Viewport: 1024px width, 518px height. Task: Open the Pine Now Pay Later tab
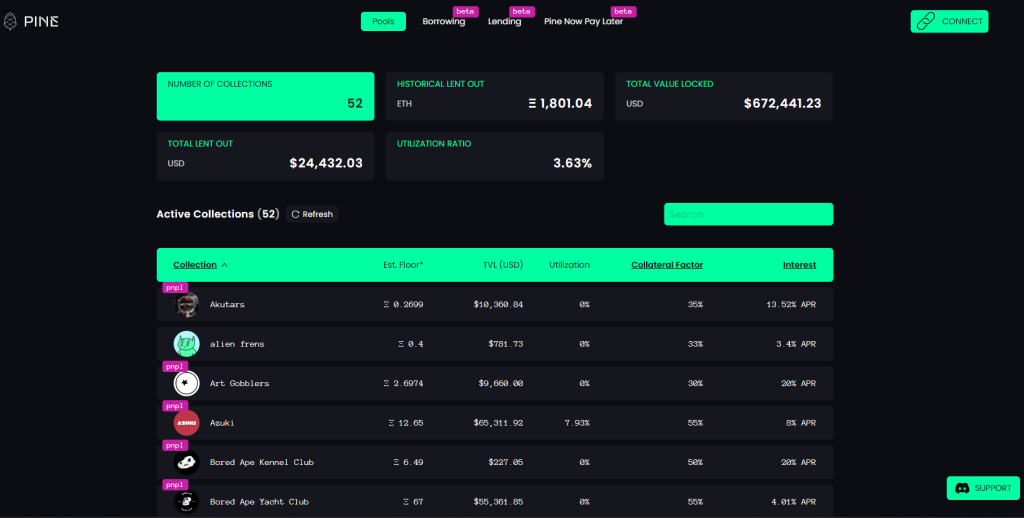point(583,22)
